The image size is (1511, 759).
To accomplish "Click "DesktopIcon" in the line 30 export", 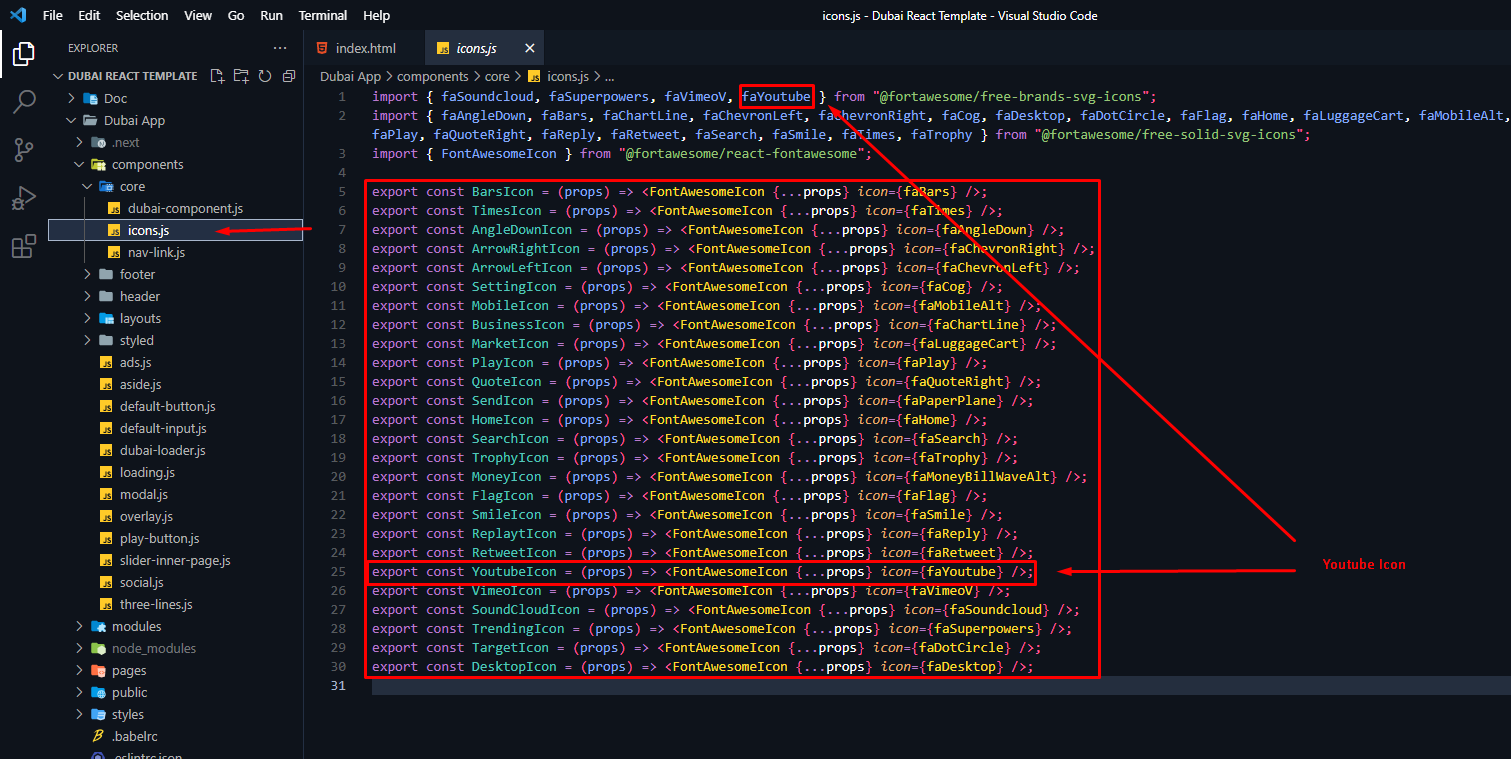I will point(514,667).
